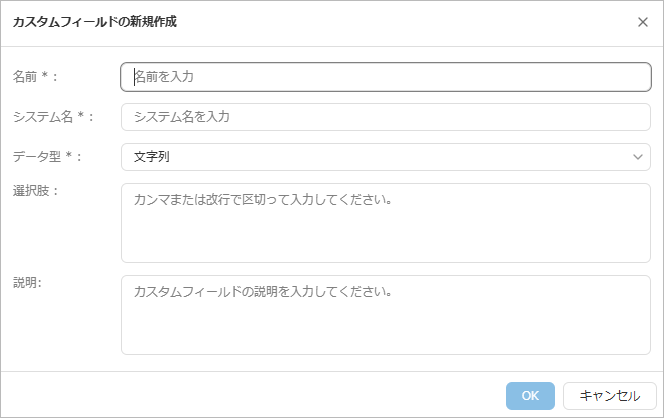Click the キャンセル button
The image size is (664, 418).
tap(609, 396)
